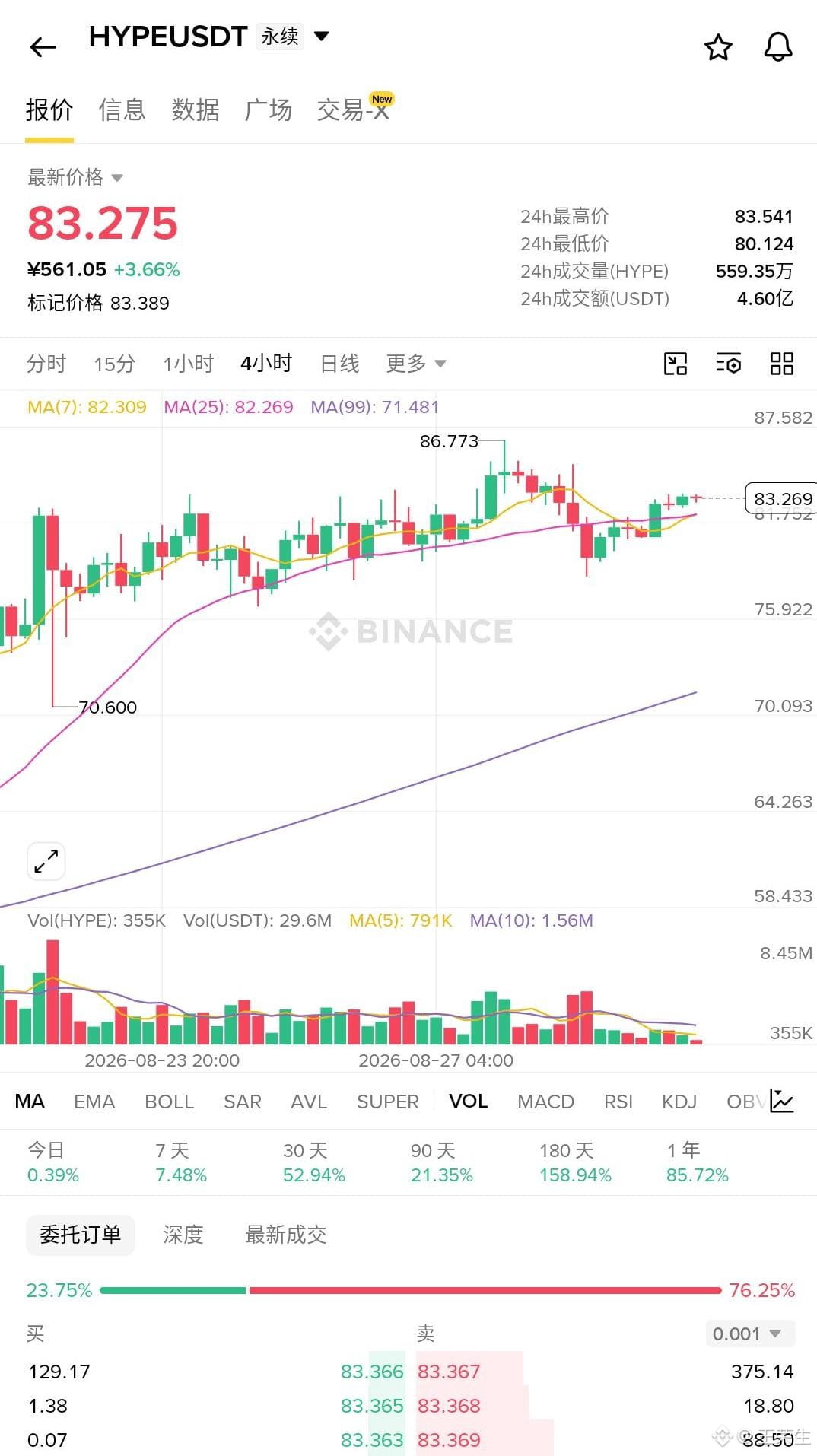The height and width of the screenshot is (1456, 817).
Task: Switch to the 数据 tab
Action: point(195,110)
